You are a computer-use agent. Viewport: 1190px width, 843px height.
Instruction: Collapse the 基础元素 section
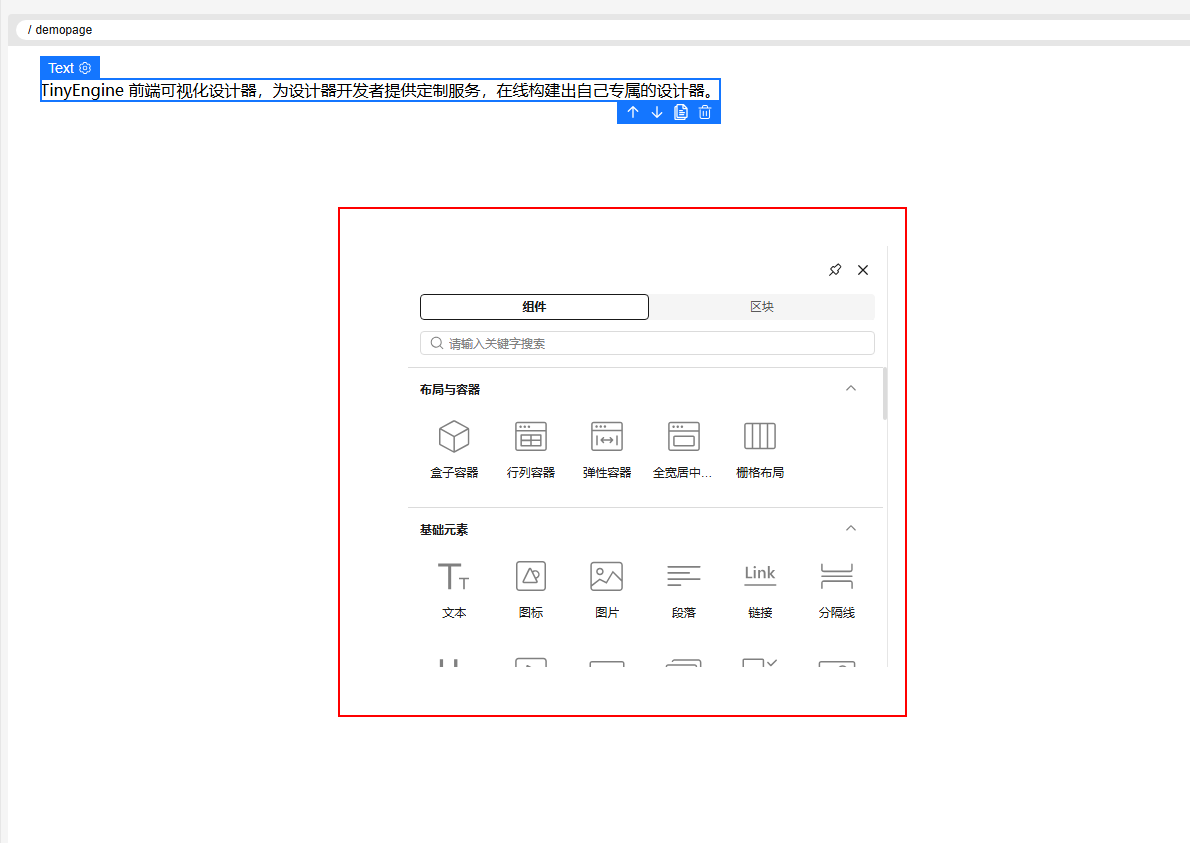point(850,528)
